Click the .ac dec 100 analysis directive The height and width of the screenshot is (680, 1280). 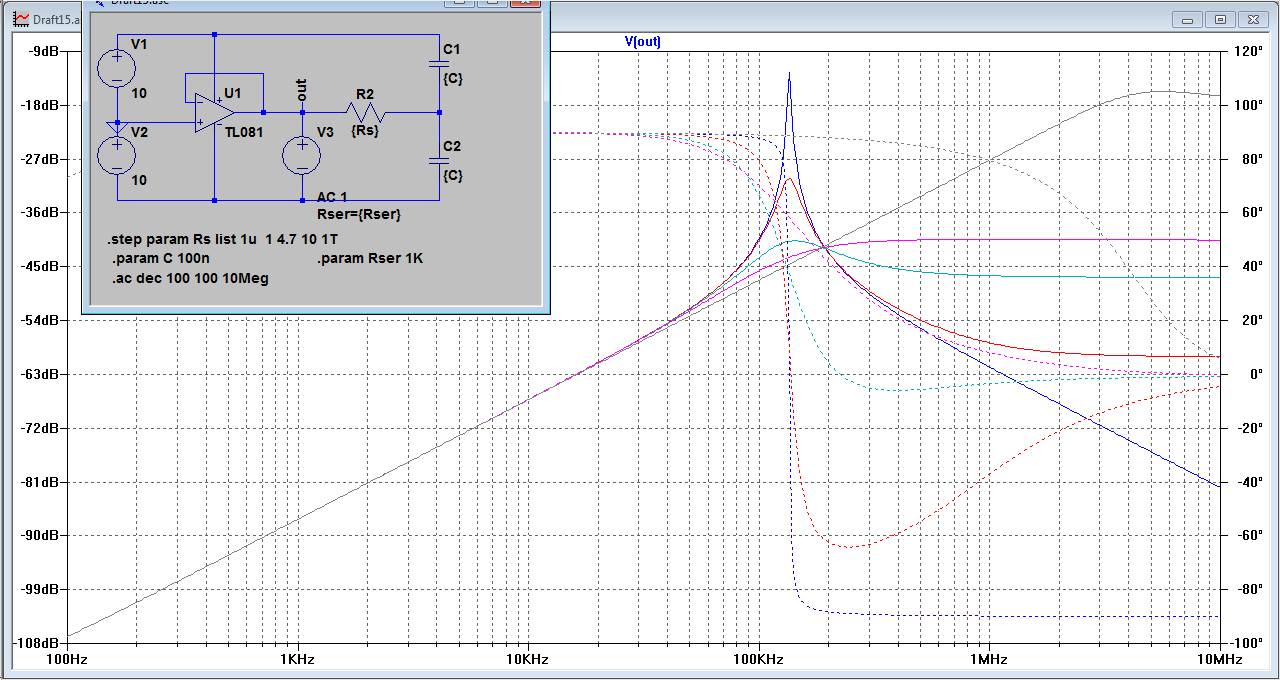[x=190, y=278]
